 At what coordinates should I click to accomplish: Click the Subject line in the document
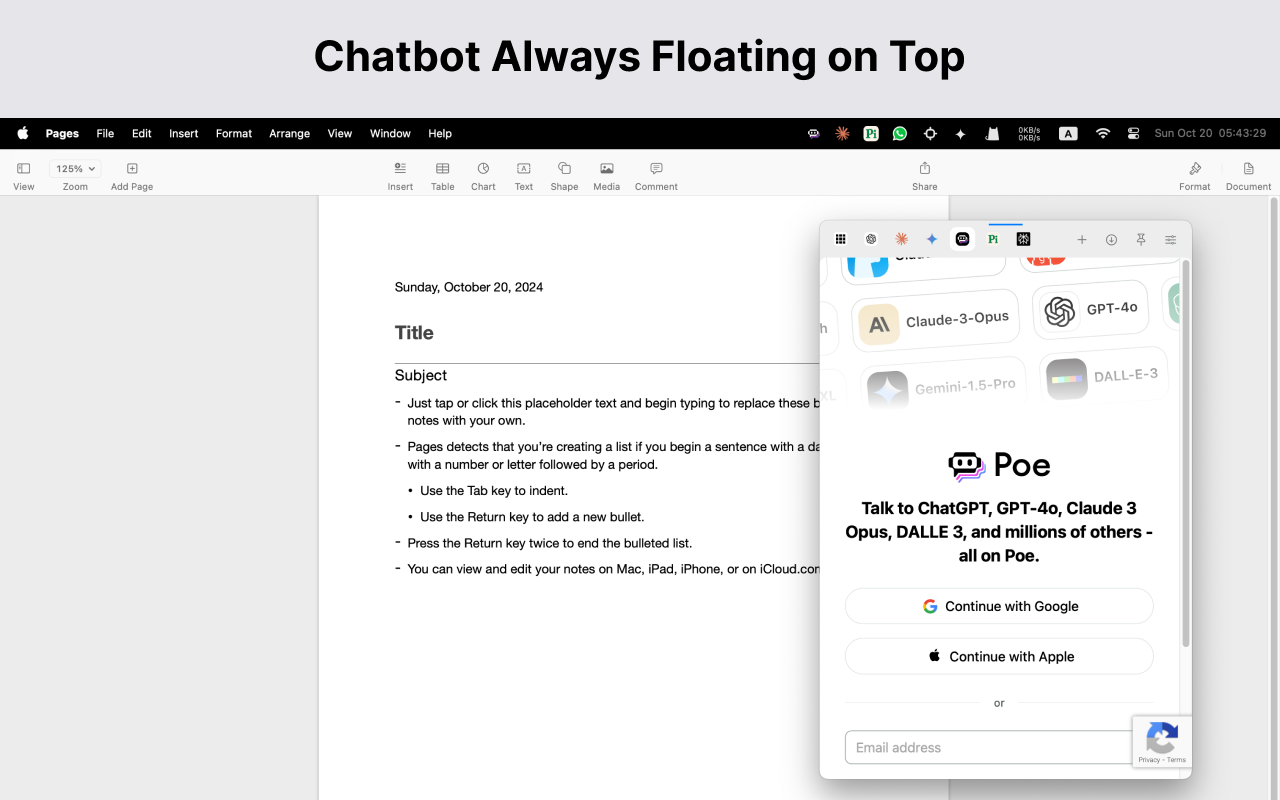(x=421, y=375)
